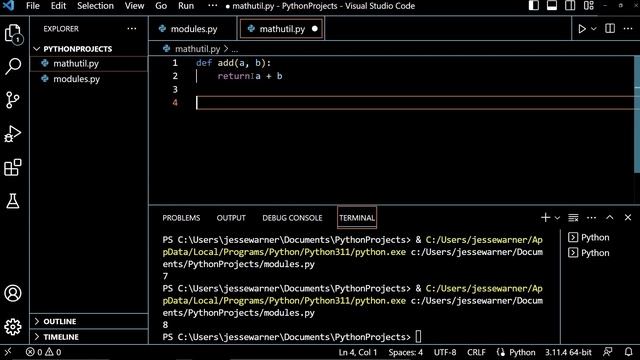640x360 pixels.
Task: Change the UTF-8 file encoding
Action: point(445,352)
